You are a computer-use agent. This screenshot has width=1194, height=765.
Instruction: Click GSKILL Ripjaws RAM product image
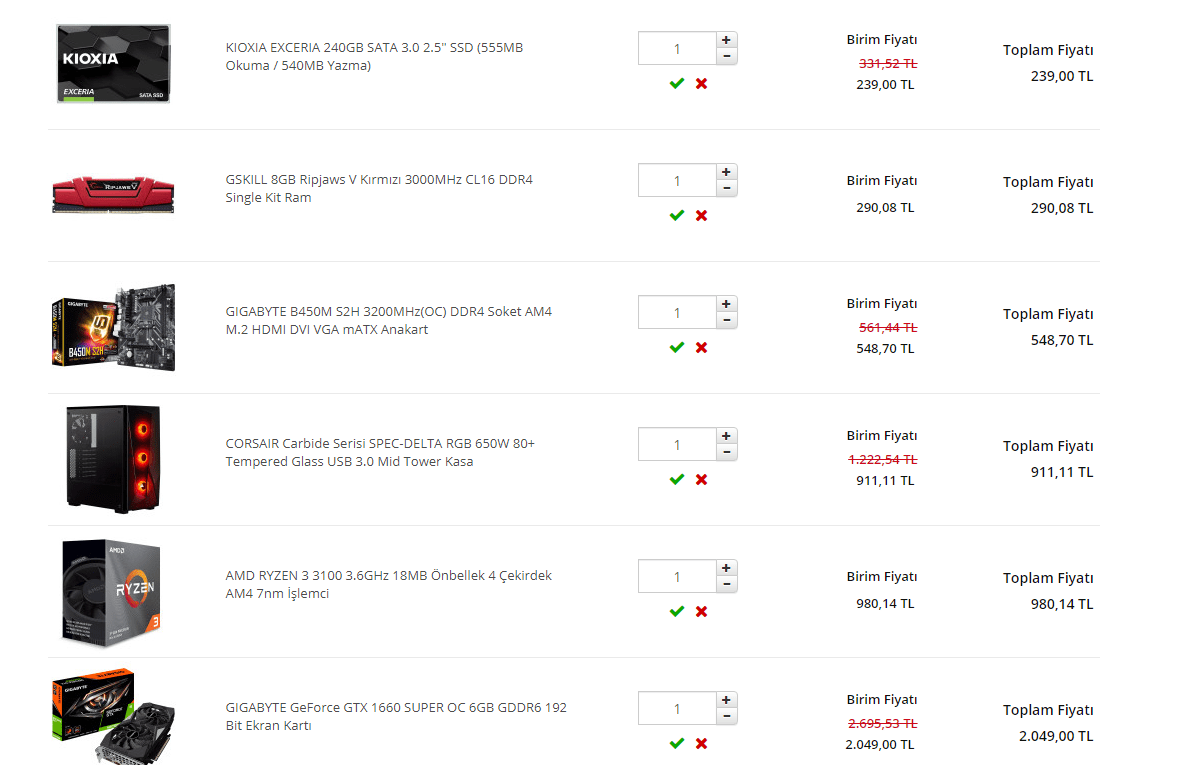tap(113, 194)
